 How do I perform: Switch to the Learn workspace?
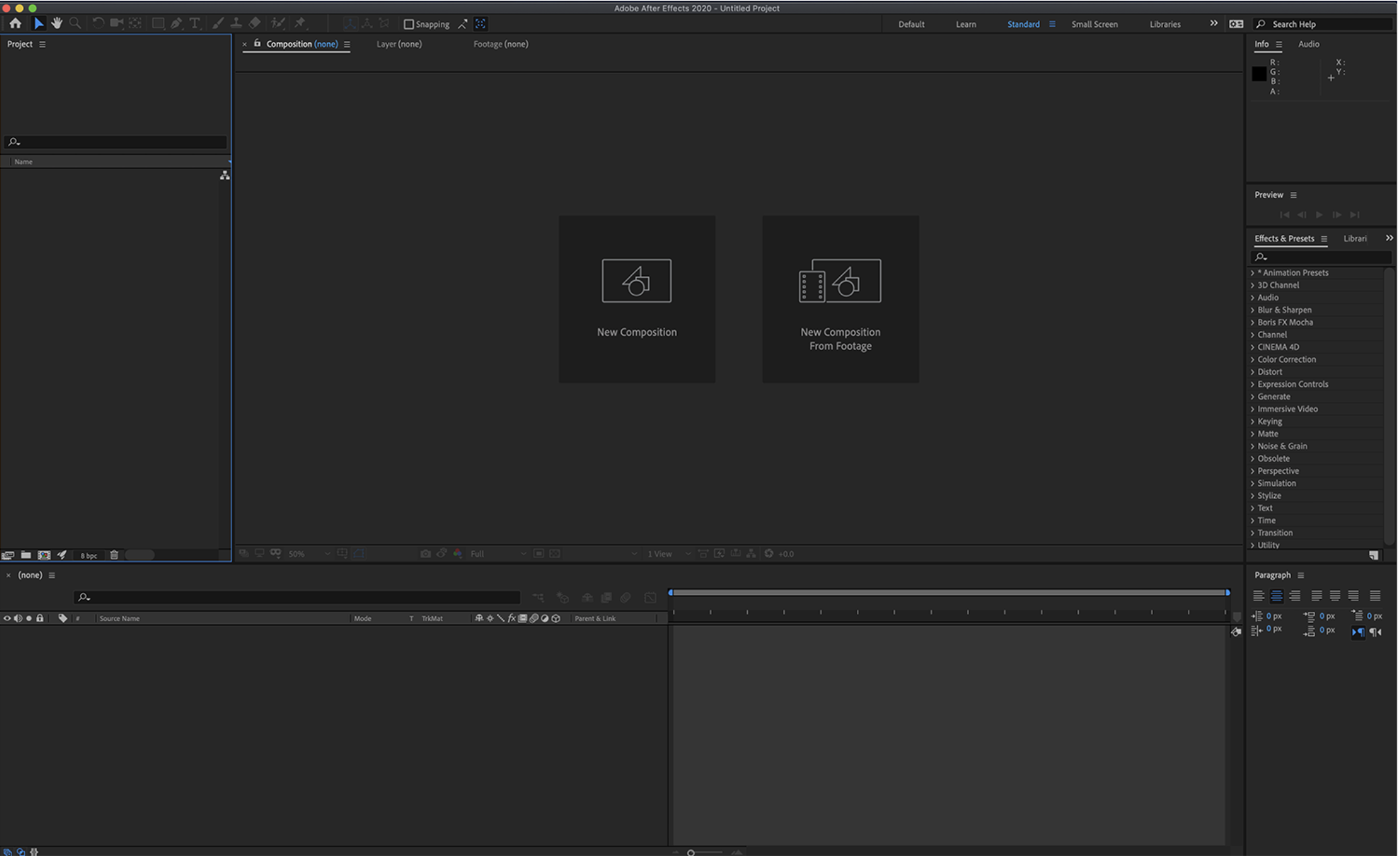[x=966, y=24]
